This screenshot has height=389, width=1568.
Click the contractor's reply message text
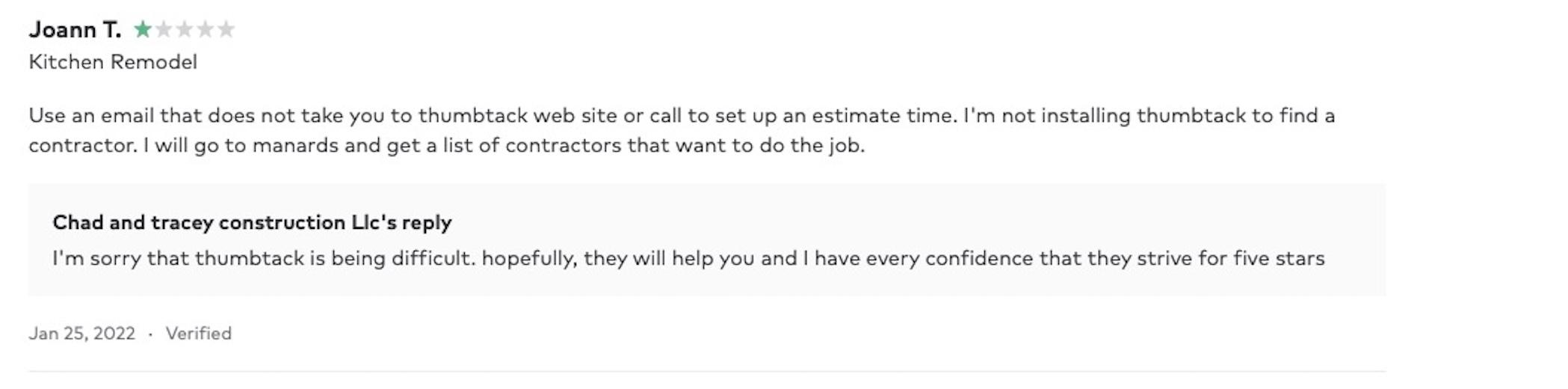tap(688, 259)
